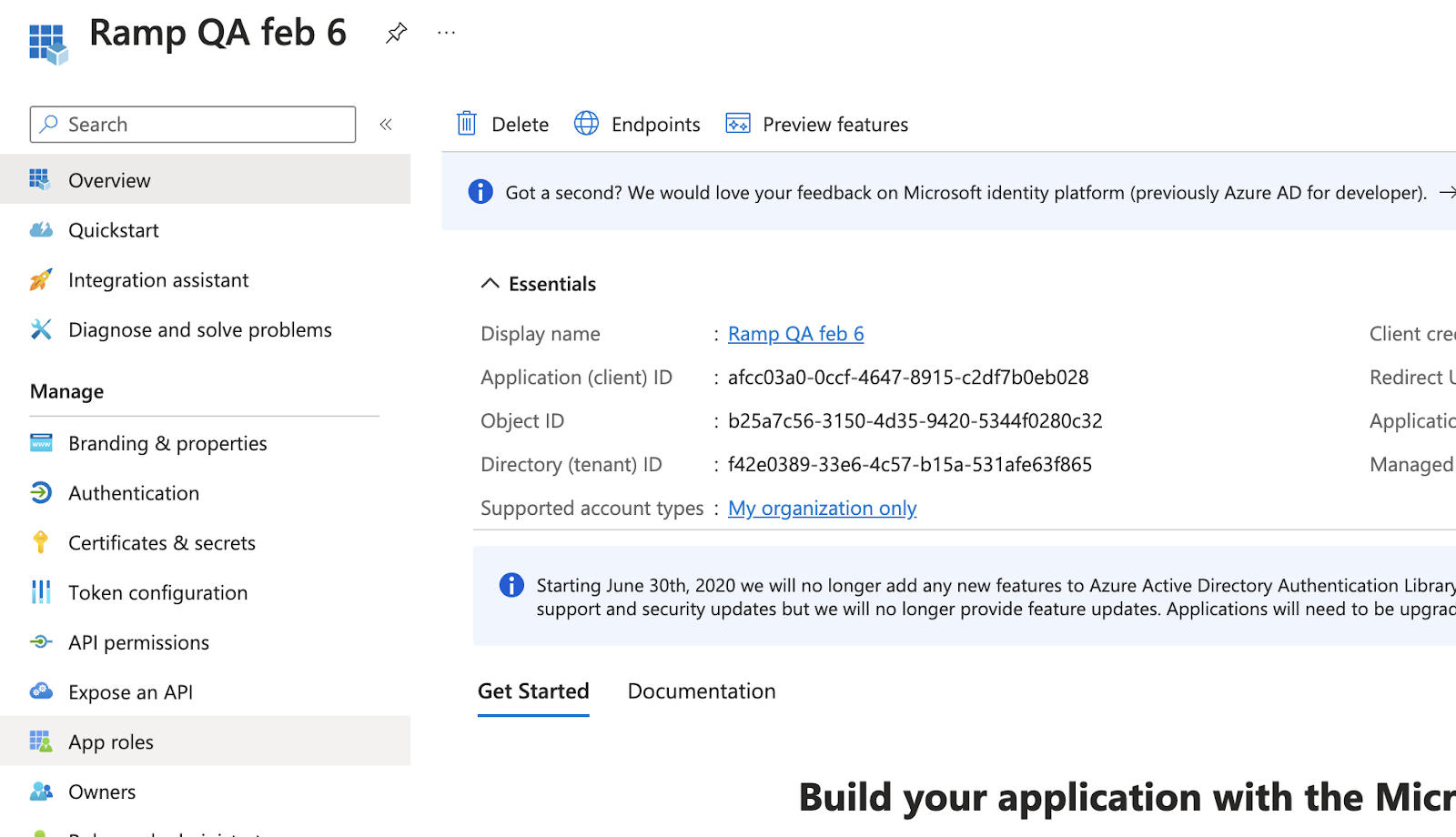
Task: Click the Expose an API cloud icon
Action: point(41,691)
